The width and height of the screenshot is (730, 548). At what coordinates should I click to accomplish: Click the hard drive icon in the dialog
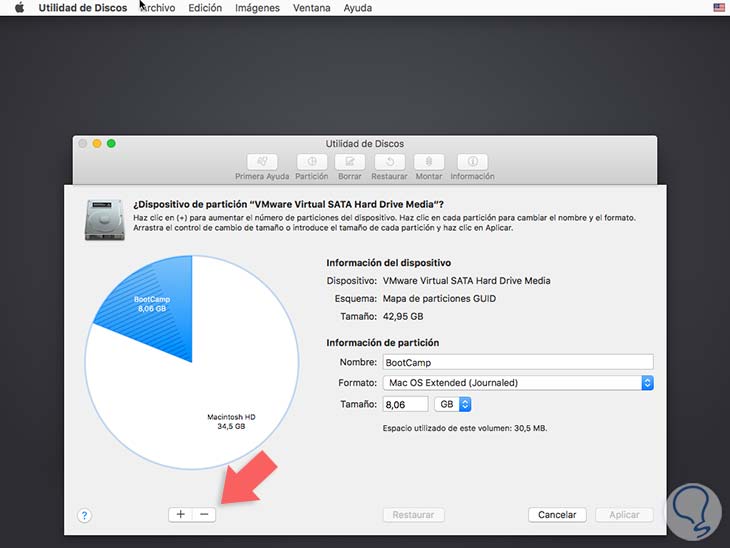tap(105, 220)
